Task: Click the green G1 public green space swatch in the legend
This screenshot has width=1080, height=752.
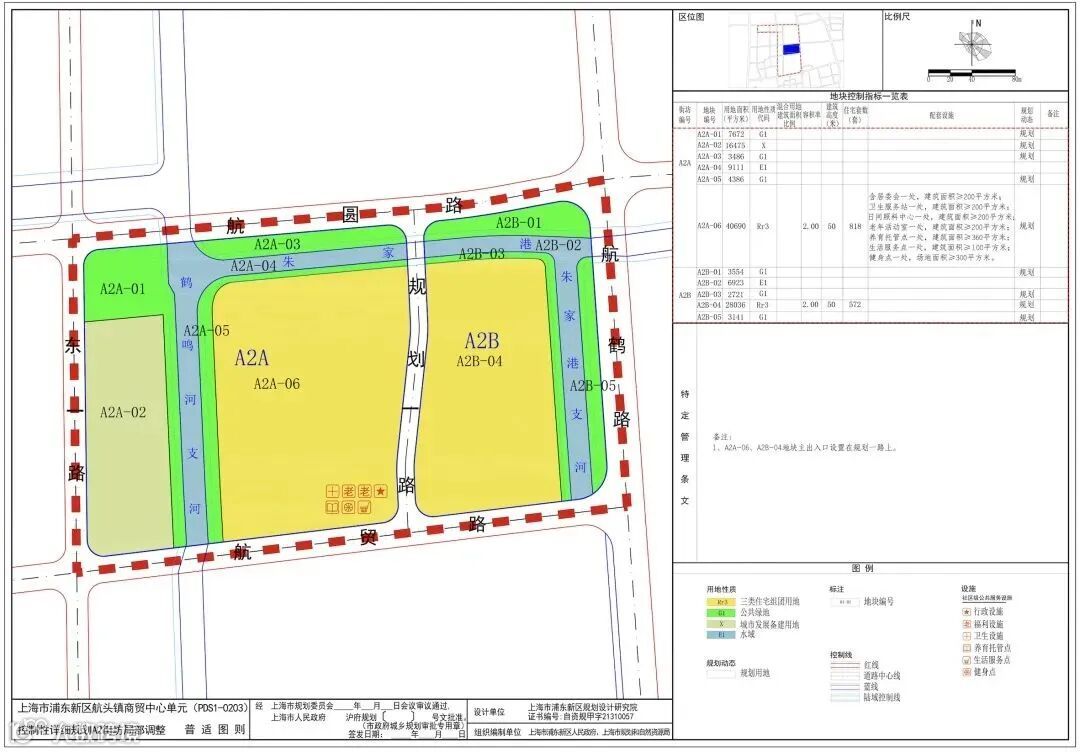Action: 721,612
